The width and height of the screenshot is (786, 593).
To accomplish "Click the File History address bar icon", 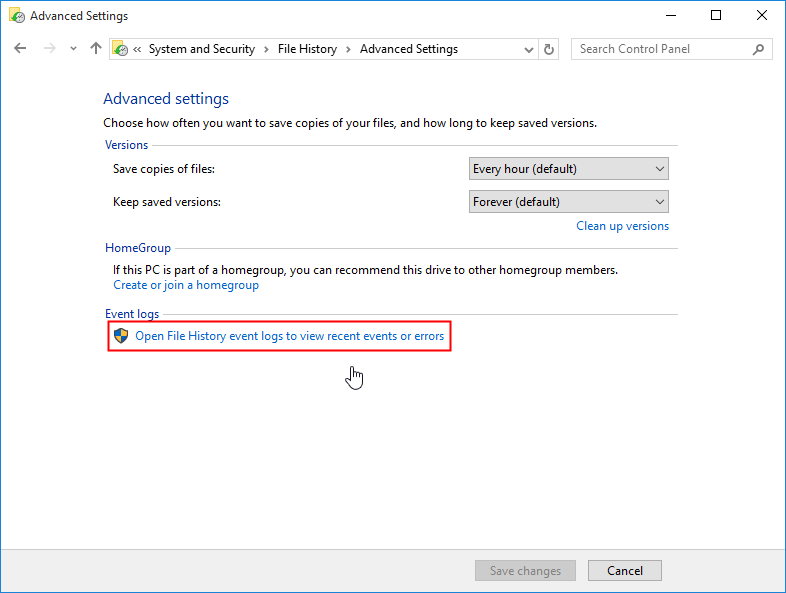I will tap(121, 49).
